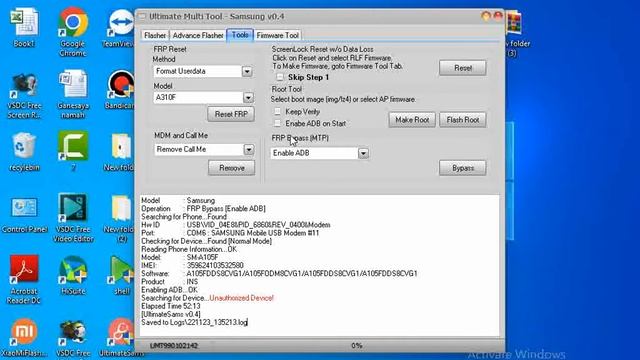Click the Hw ID line in the log

coord(236,225)
